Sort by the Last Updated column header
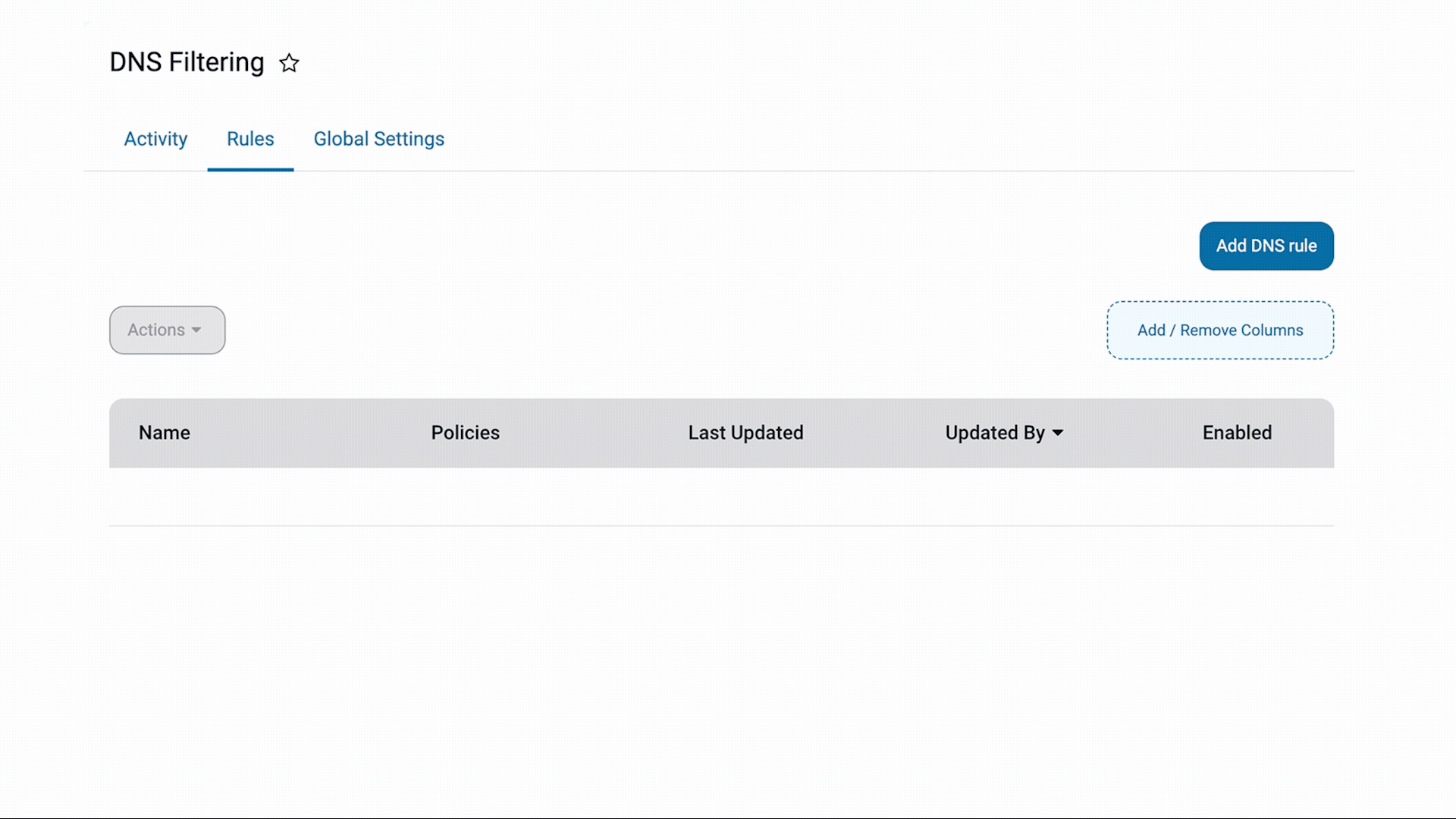 [745, 433]
